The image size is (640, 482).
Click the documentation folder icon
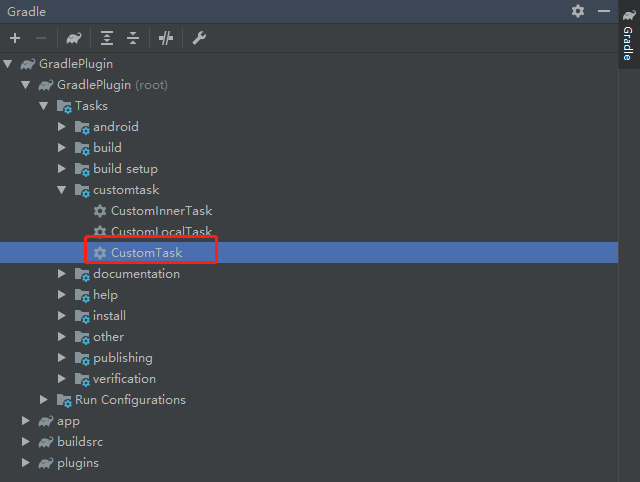(x=82, y=275)
